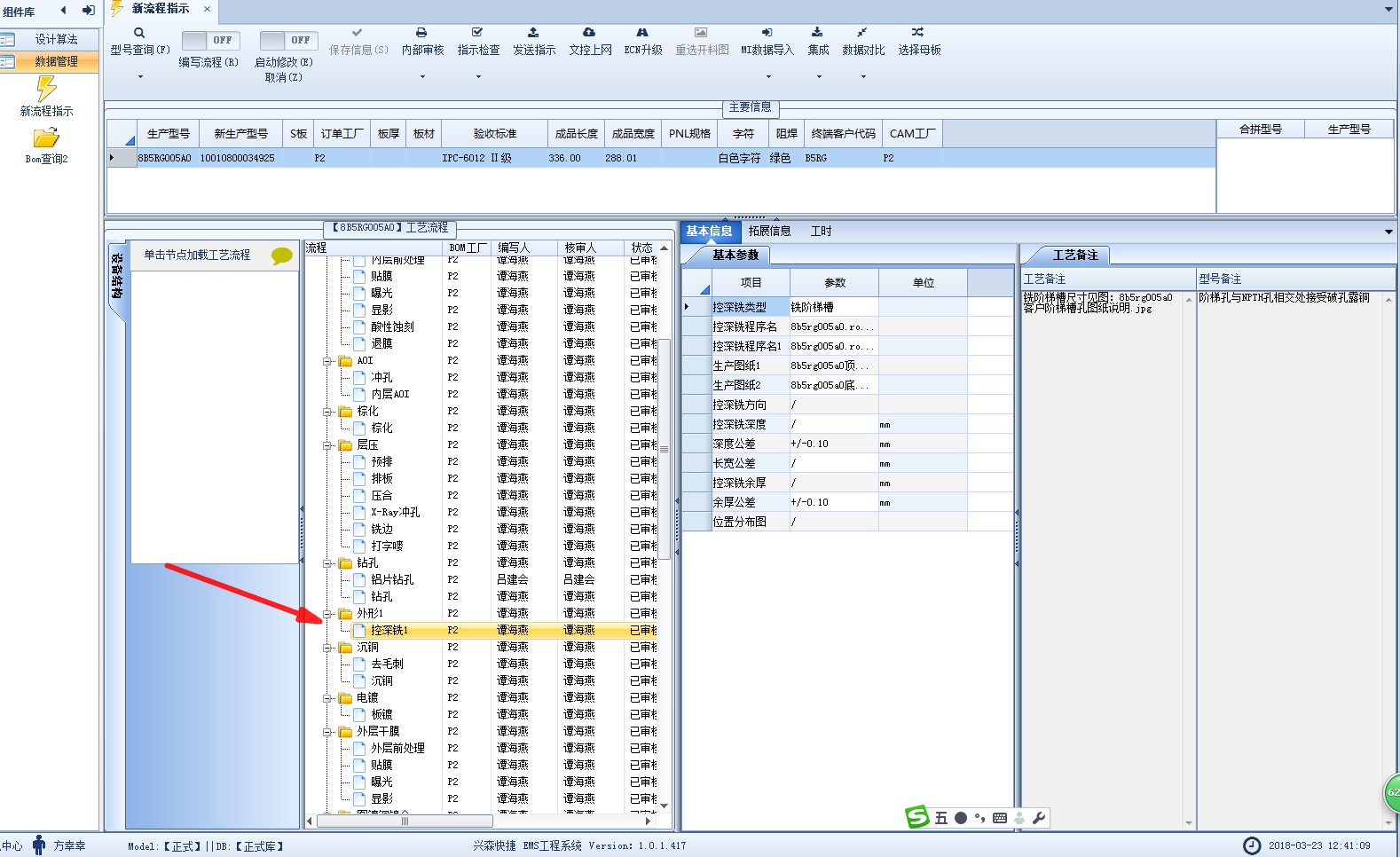
Task: Open 指示检查 toolbar icon
Action: click(x=477, y=33)
